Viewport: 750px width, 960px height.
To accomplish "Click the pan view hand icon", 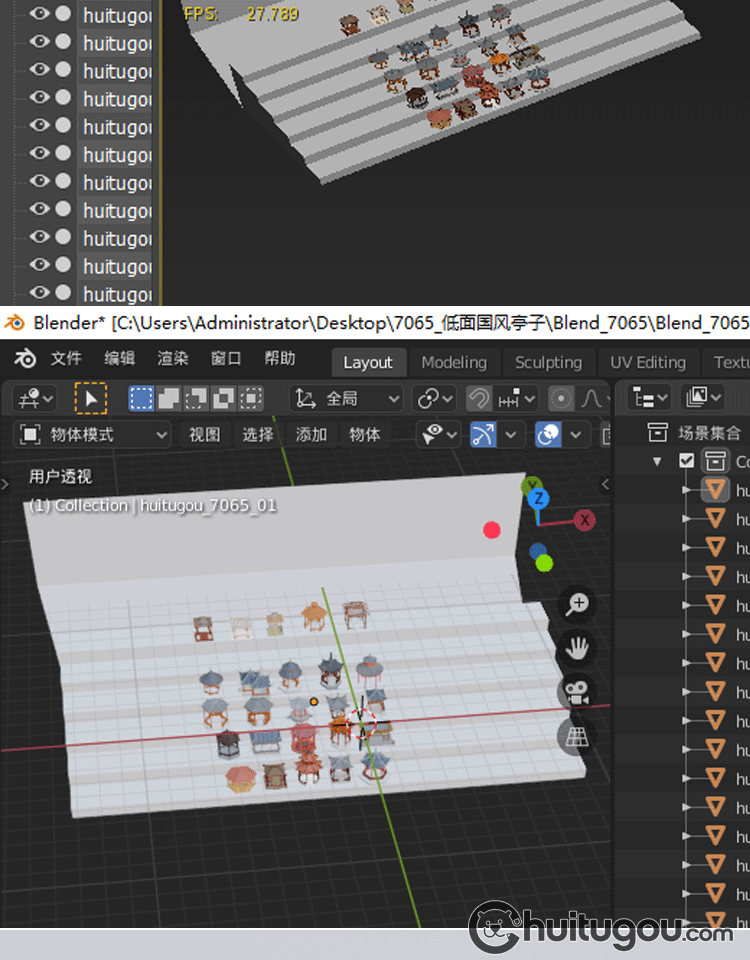I will coord(577,648).
